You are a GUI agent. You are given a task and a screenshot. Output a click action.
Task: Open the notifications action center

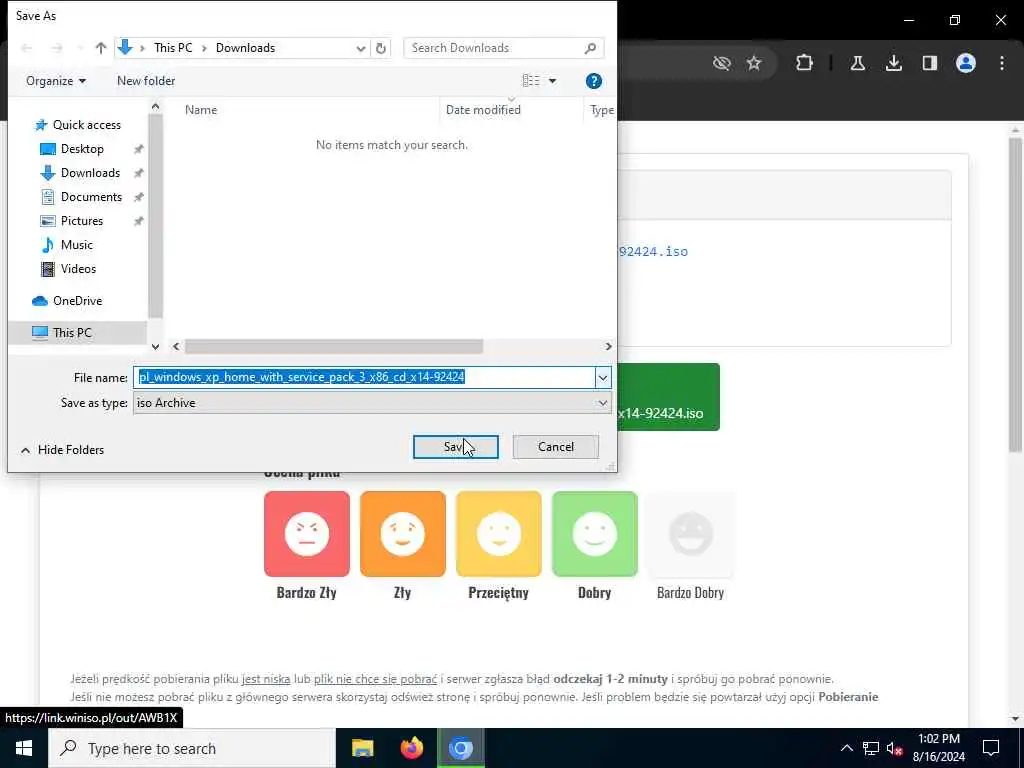(x=991, y=748)
